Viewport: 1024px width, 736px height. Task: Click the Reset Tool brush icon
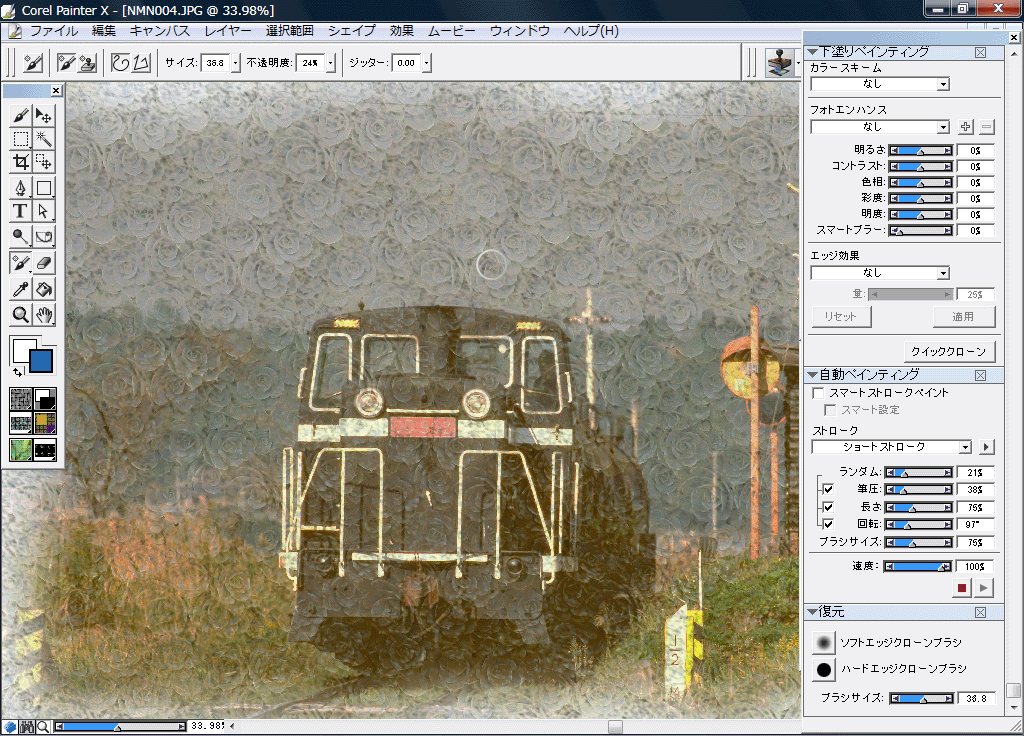point(33,63)
